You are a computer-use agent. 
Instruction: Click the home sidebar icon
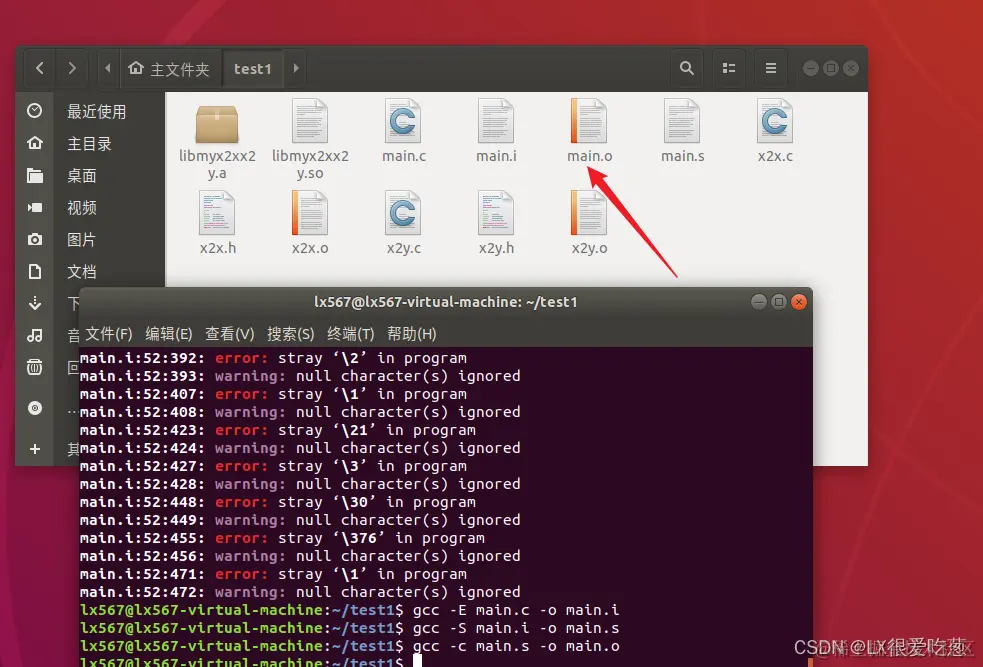34,143
